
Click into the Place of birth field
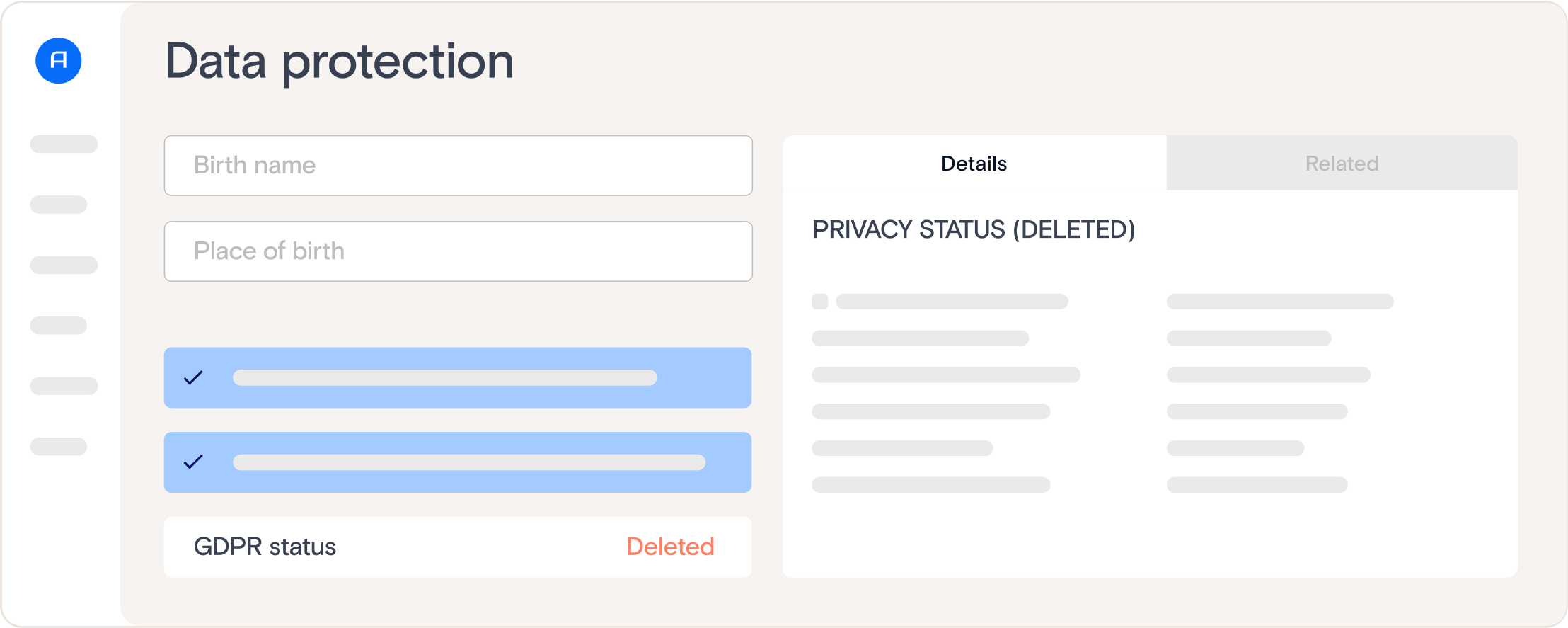click(x=458, y=251)
